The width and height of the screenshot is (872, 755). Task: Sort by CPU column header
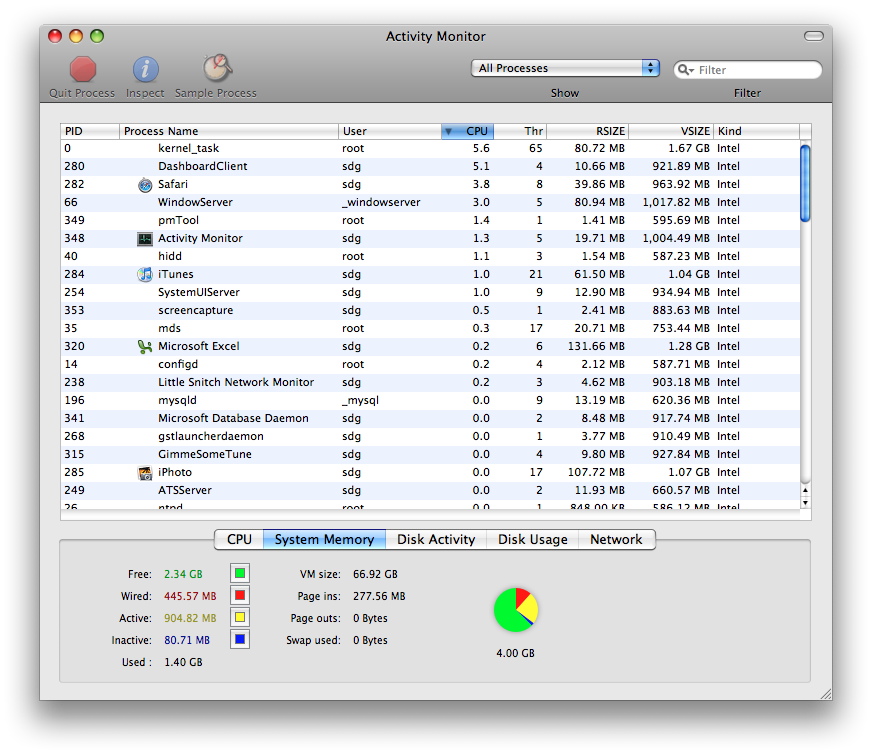467,131
